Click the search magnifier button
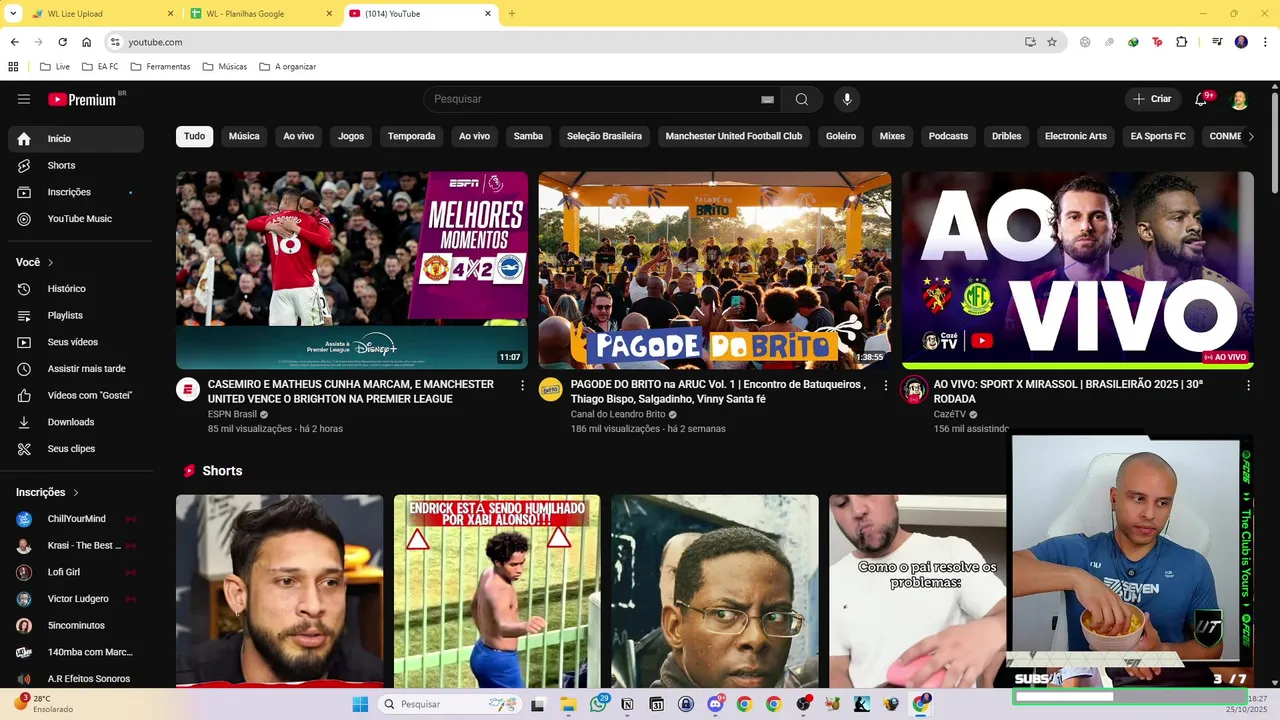The height and width of the screenshot is (720, 1280). pos(801,99)
